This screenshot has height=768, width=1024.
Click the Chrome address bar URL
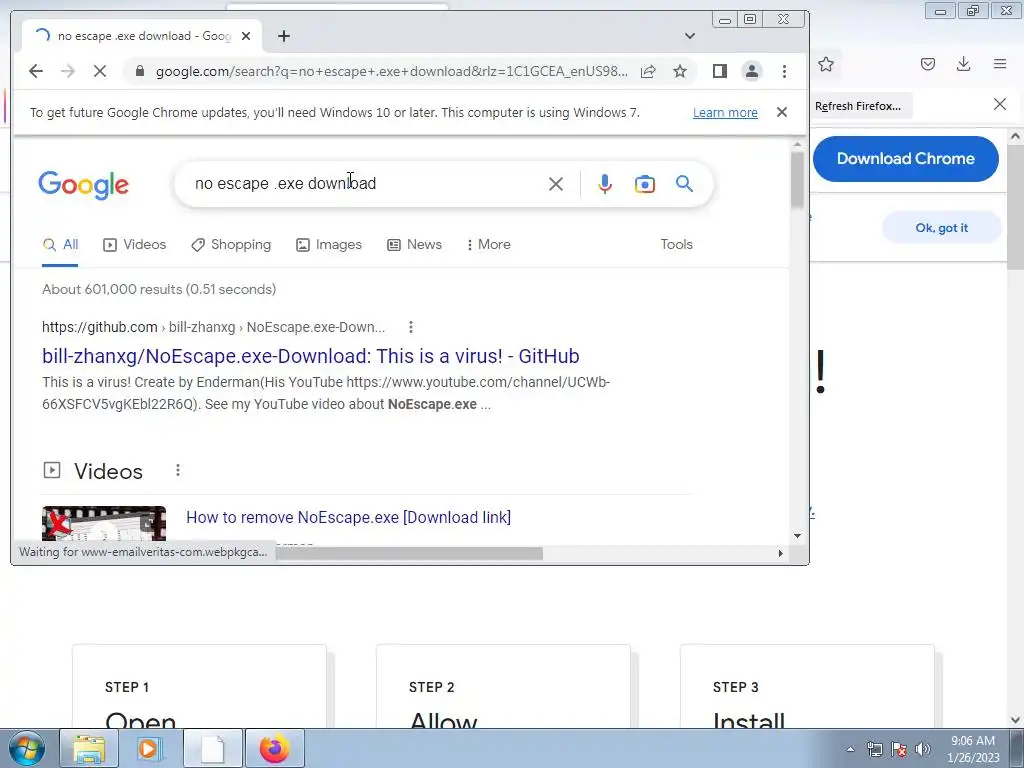tap(391, 71)
